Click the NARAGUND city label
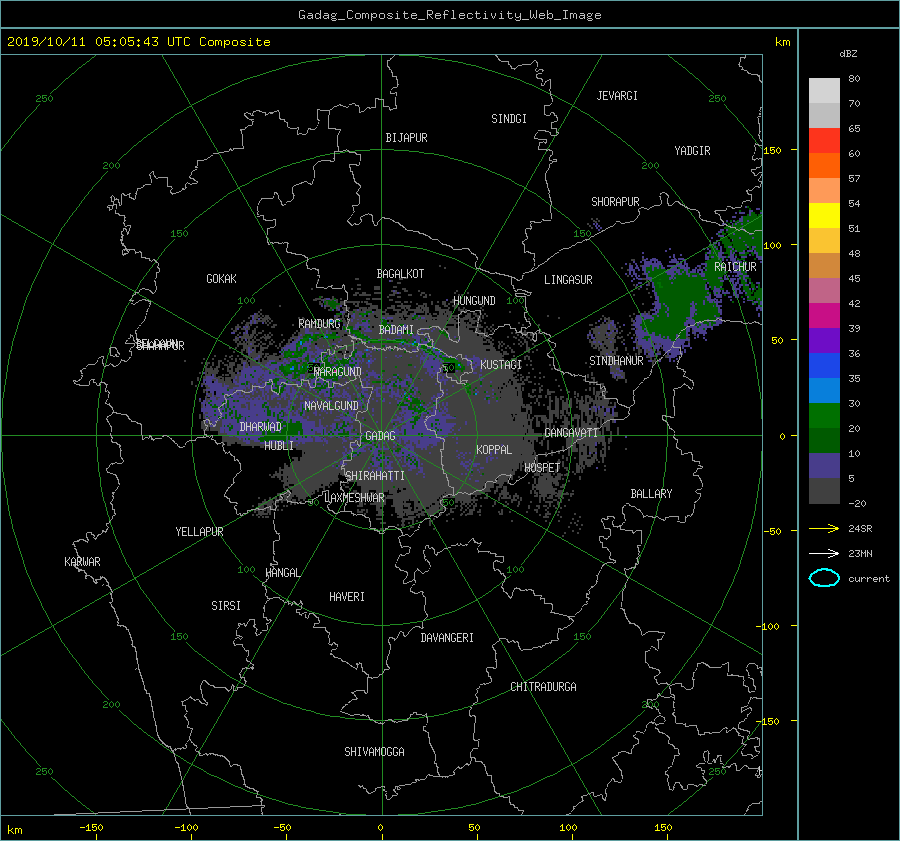The width and height of the screenshot is (900, 841). [x=338, y=372]
